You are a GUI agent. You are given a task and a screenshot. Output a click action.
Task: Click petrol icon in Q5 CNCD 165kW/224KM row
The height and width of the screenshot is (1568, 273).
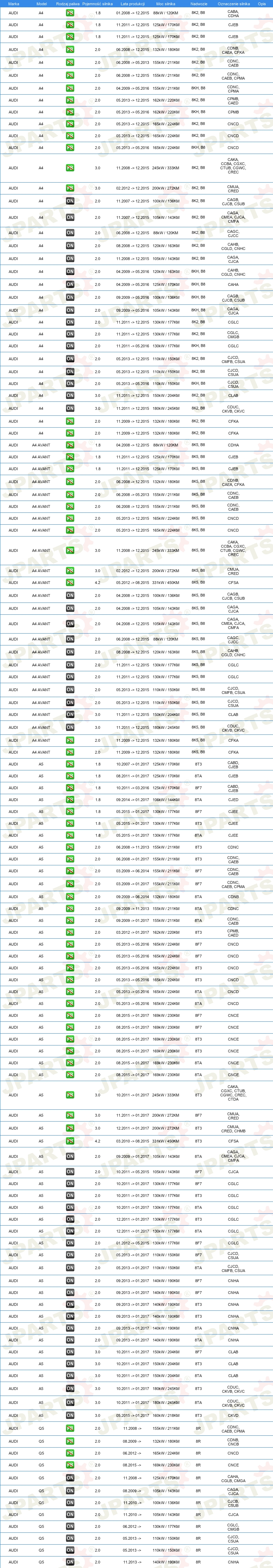coord(70,1453)
